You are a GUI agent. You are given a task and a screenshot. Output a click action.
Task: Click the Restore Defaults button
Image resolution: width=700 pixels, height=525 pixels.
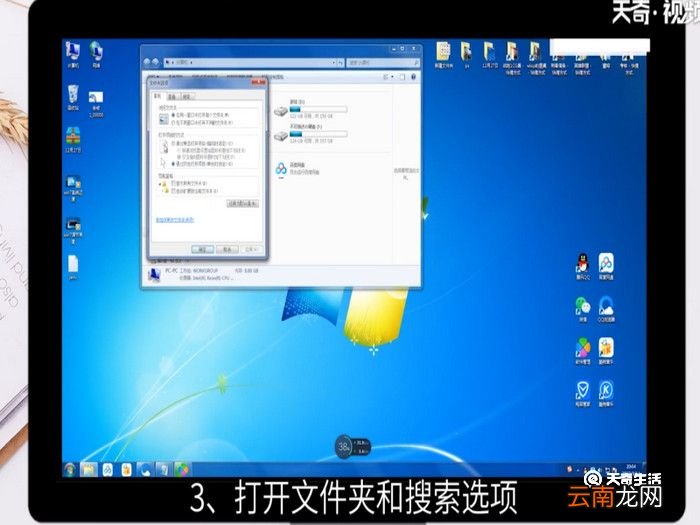click(x=242, y=204)
